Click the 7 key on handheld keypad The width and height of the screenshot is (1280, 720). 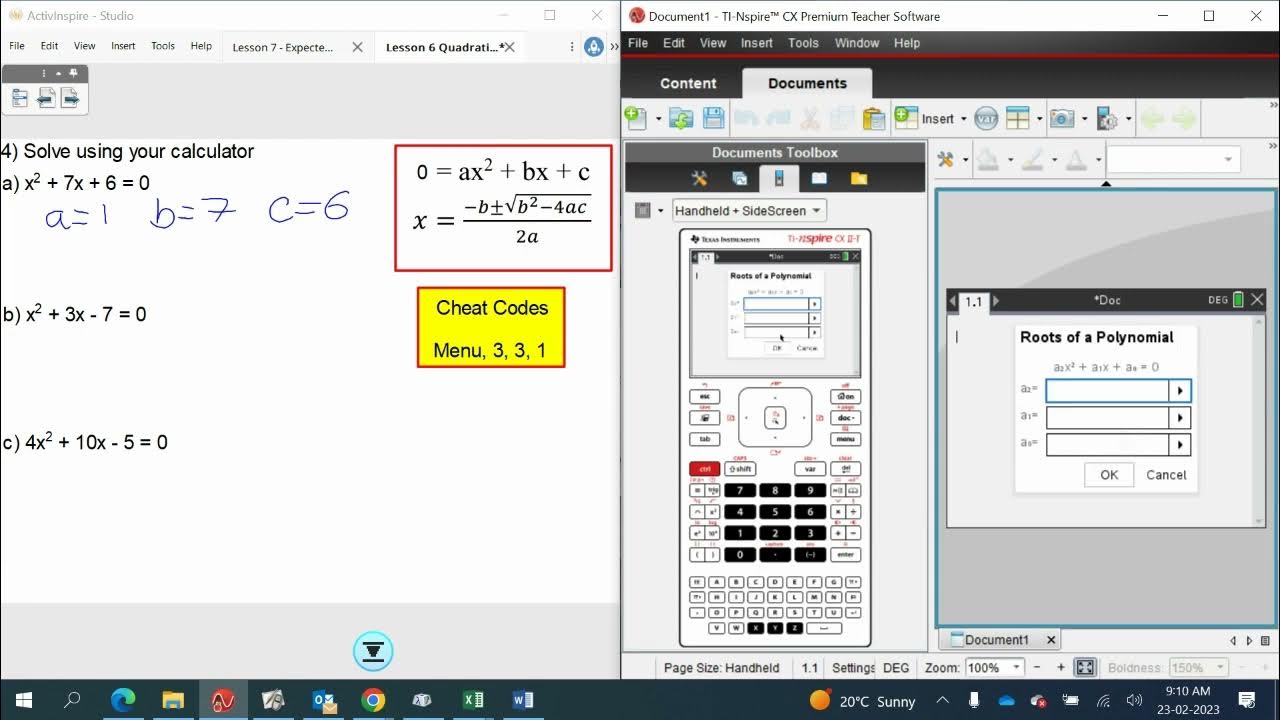click(740, 491)
